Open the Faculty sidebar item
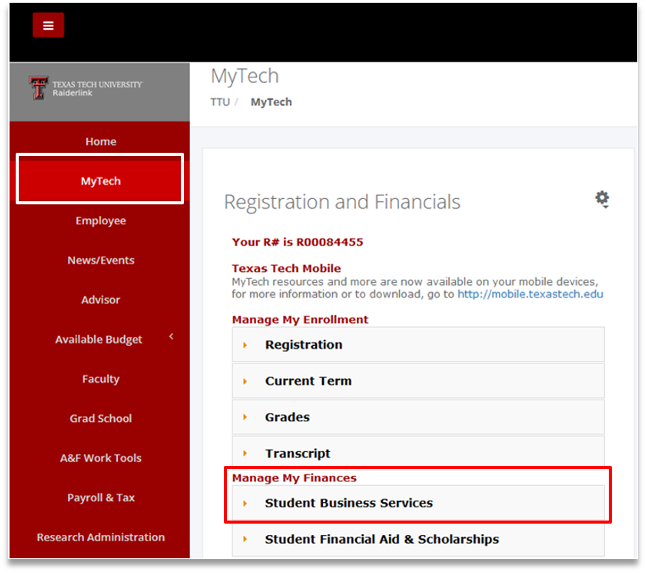 coord(101,379)
